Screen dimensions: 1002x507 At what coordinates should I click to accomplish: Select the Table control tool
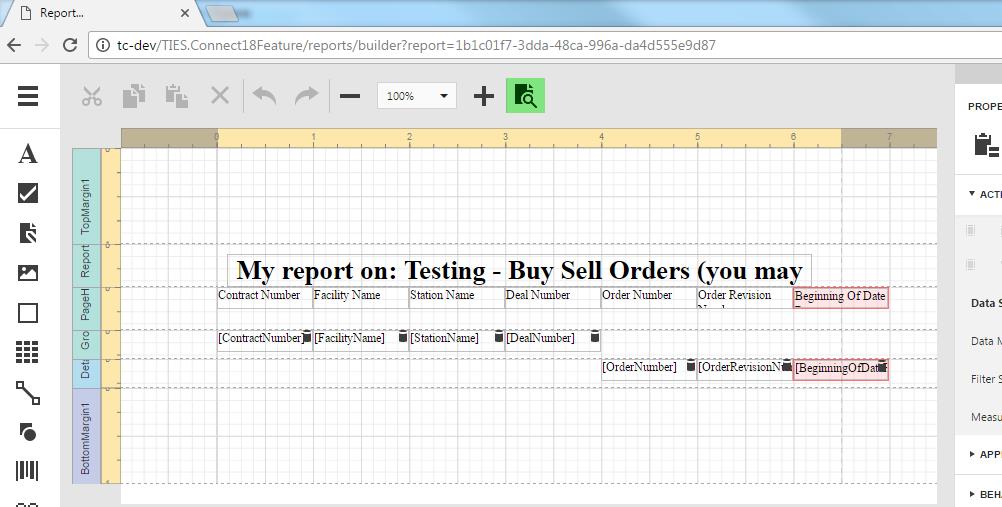click(28, 352)
